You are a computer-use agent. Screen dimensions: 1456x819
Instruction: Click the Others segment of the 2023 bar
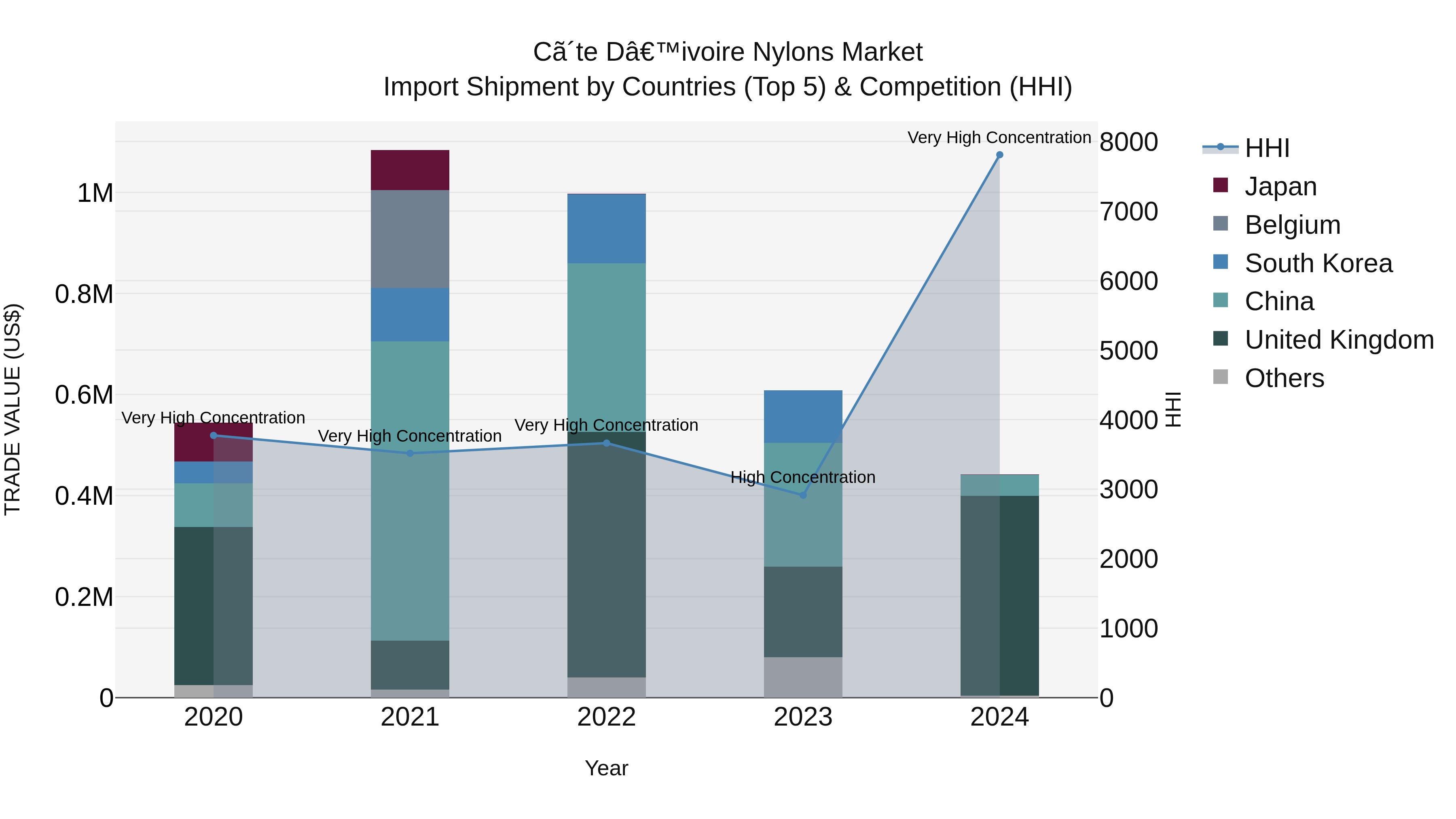803,677
